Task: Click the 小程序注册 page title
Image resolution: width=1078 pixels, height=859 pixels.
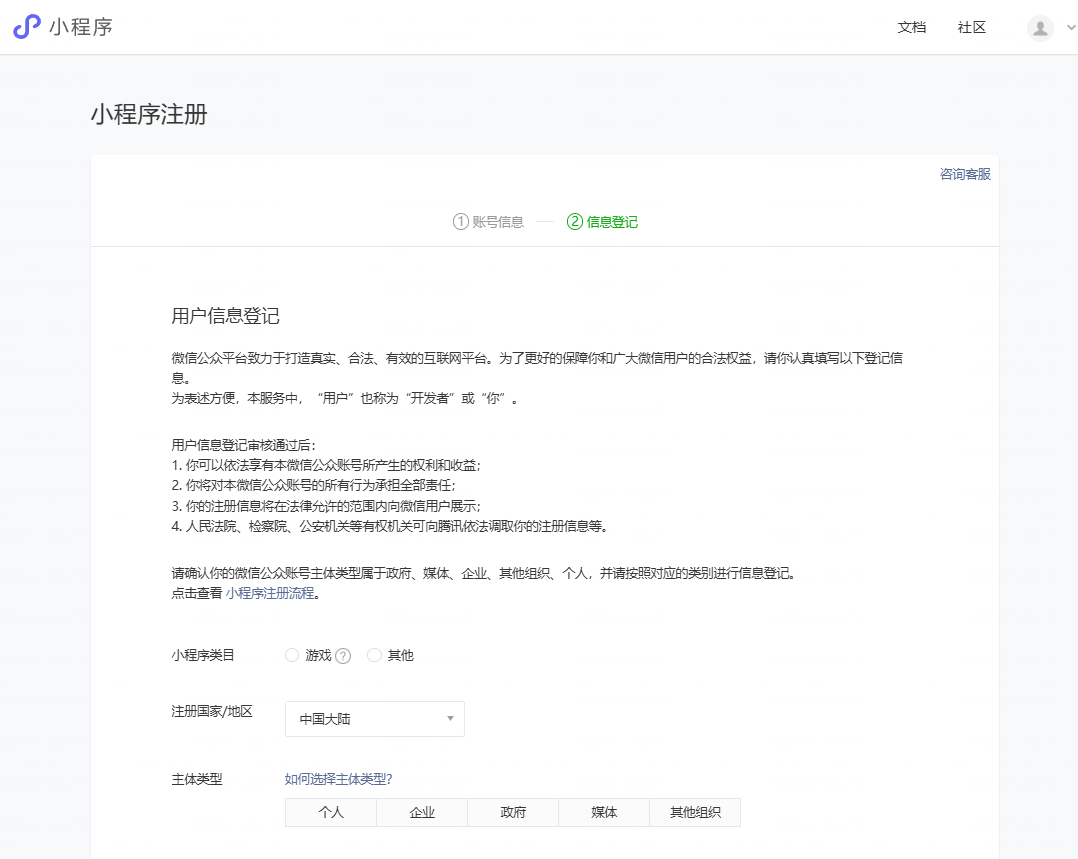Action: click(149, 114)
